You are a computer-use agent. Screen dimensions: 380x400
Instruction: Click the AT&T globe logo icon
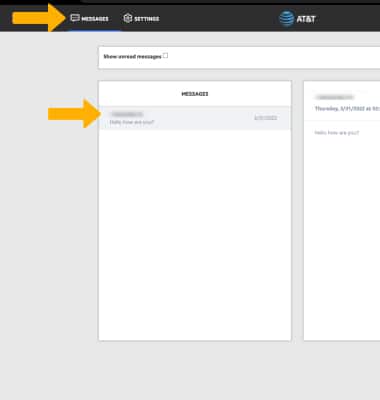286,18
